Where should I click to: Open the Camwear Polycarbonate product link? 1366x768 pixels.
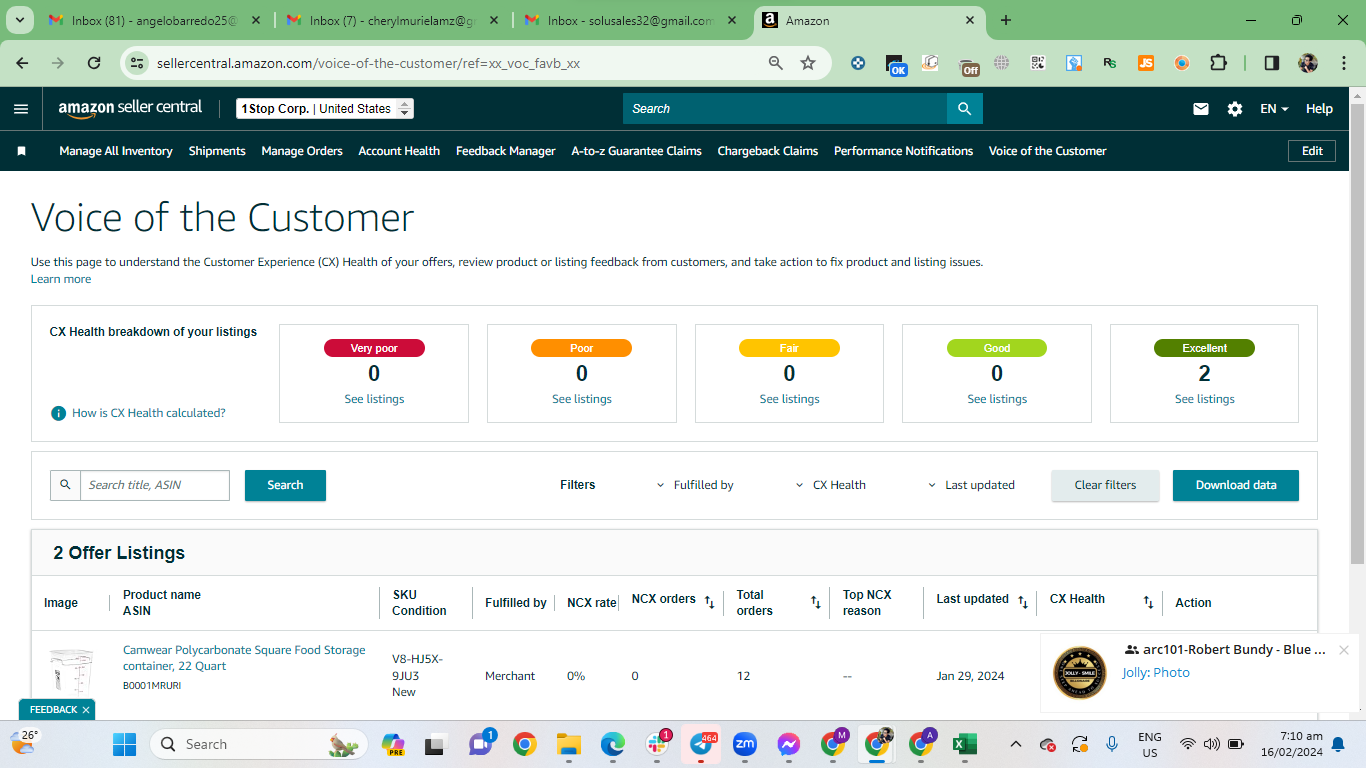pyautogui.click(x=244, y=658)
